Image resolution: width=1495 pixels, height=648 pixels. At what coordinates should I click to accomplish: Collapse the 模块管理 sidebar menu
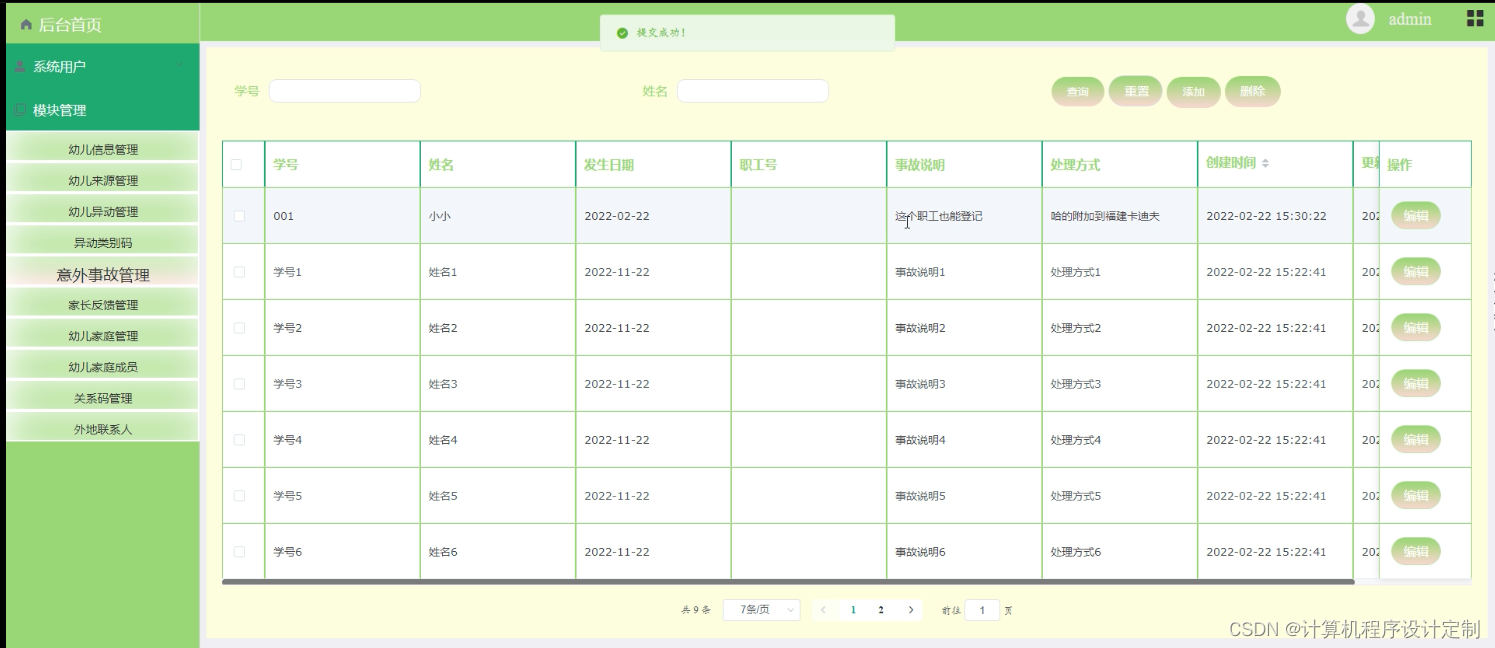click(x=102, y=110)
